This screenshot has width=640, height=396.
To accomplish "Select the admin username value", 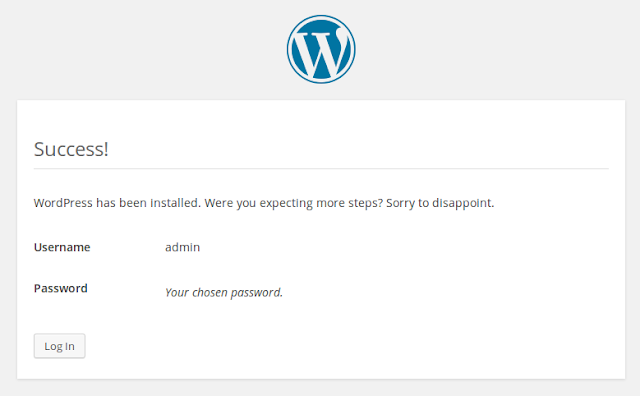I will (x=182, y=247).
